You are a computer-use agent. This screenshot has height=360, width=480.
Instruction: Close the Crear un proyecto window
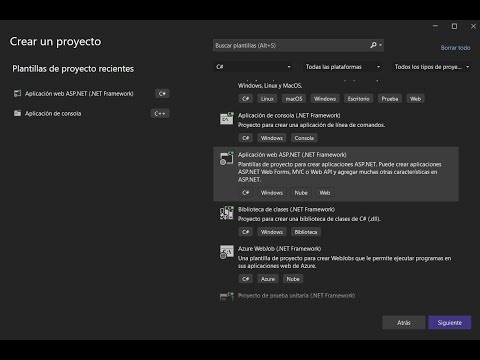coord(473,26)
